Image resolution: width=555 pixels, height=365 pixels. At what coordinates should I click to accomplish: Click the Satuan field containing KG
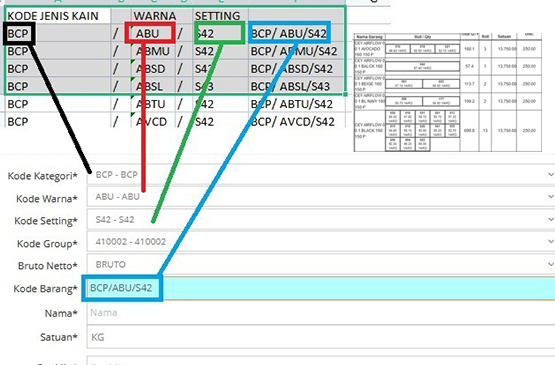321,337
